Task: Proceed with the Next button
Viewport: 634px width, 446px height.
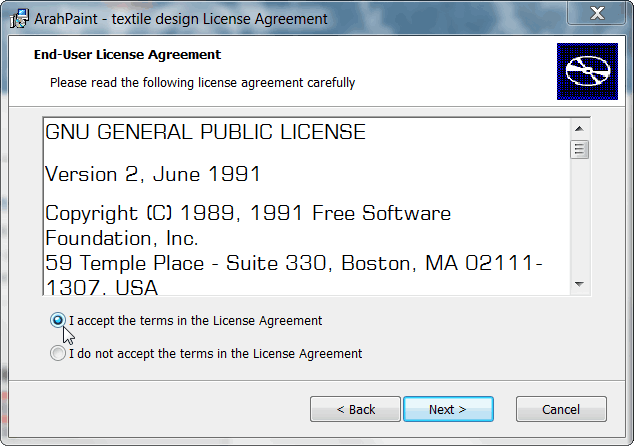Action: tap(448, 409)
